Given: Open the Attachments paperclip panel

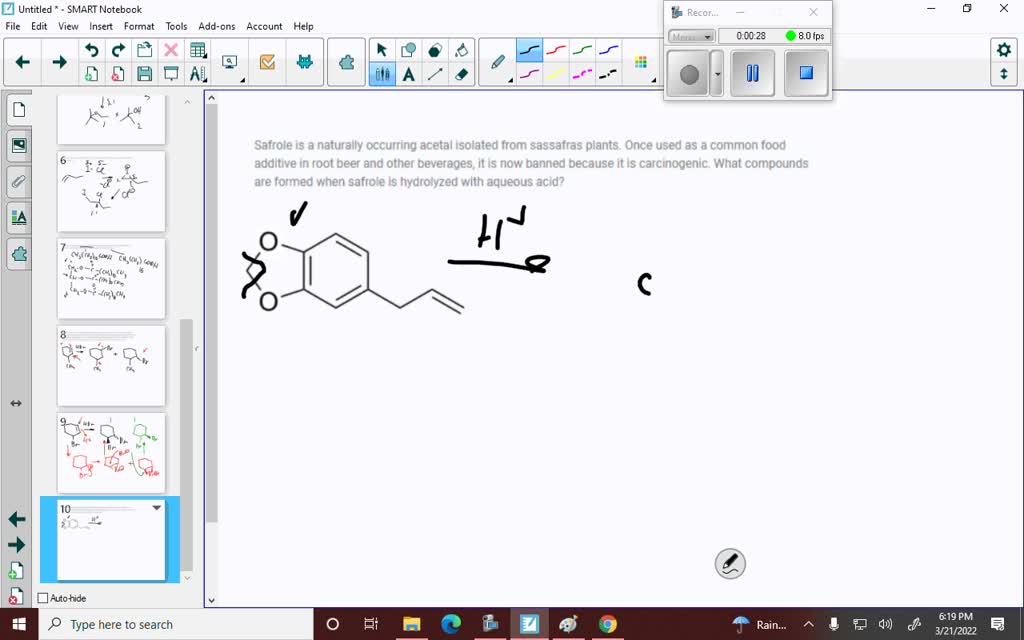Looking at the screenshot, I should [x=19, y=181].
